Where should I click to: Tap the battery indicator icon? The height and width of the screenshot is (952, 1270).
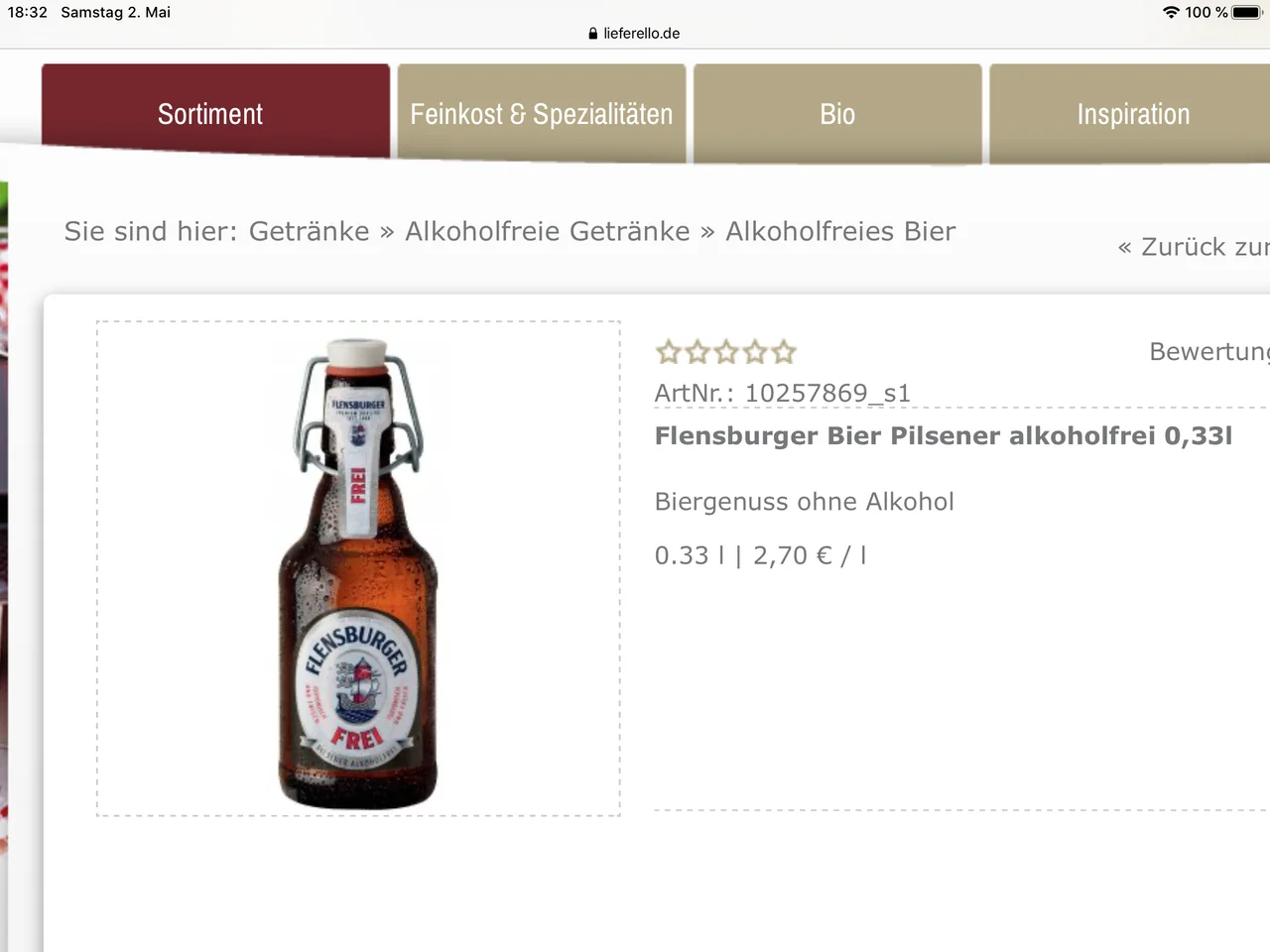point(1246,12)
